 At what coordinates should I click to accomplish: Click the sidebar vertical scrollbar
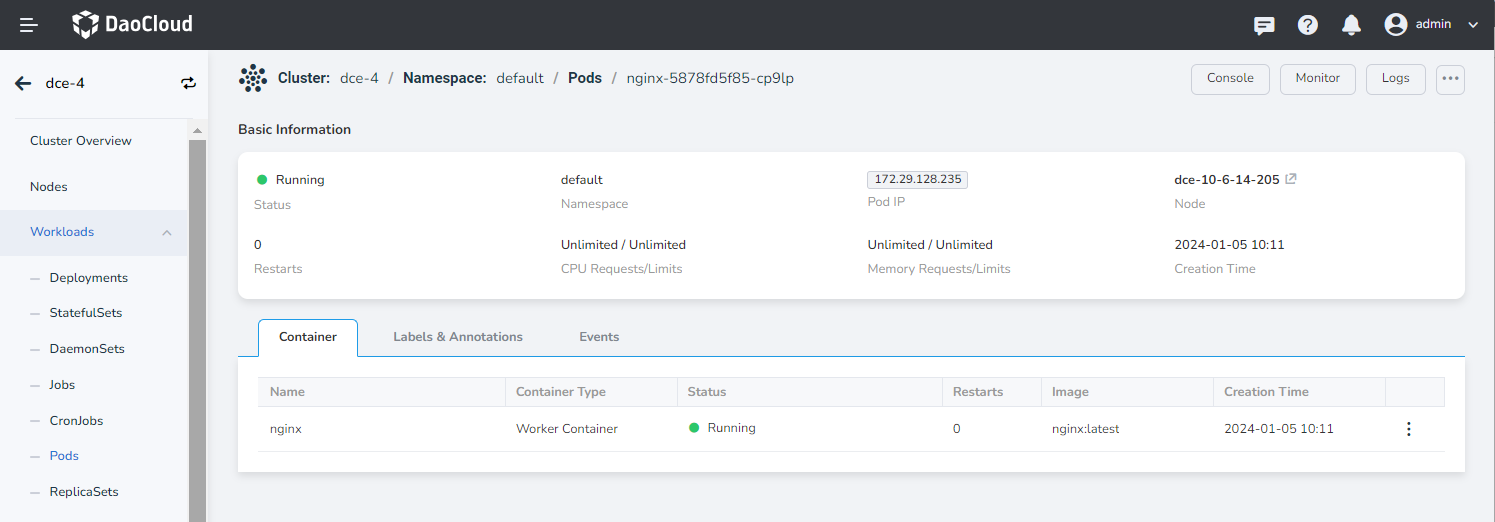(197, 320)
